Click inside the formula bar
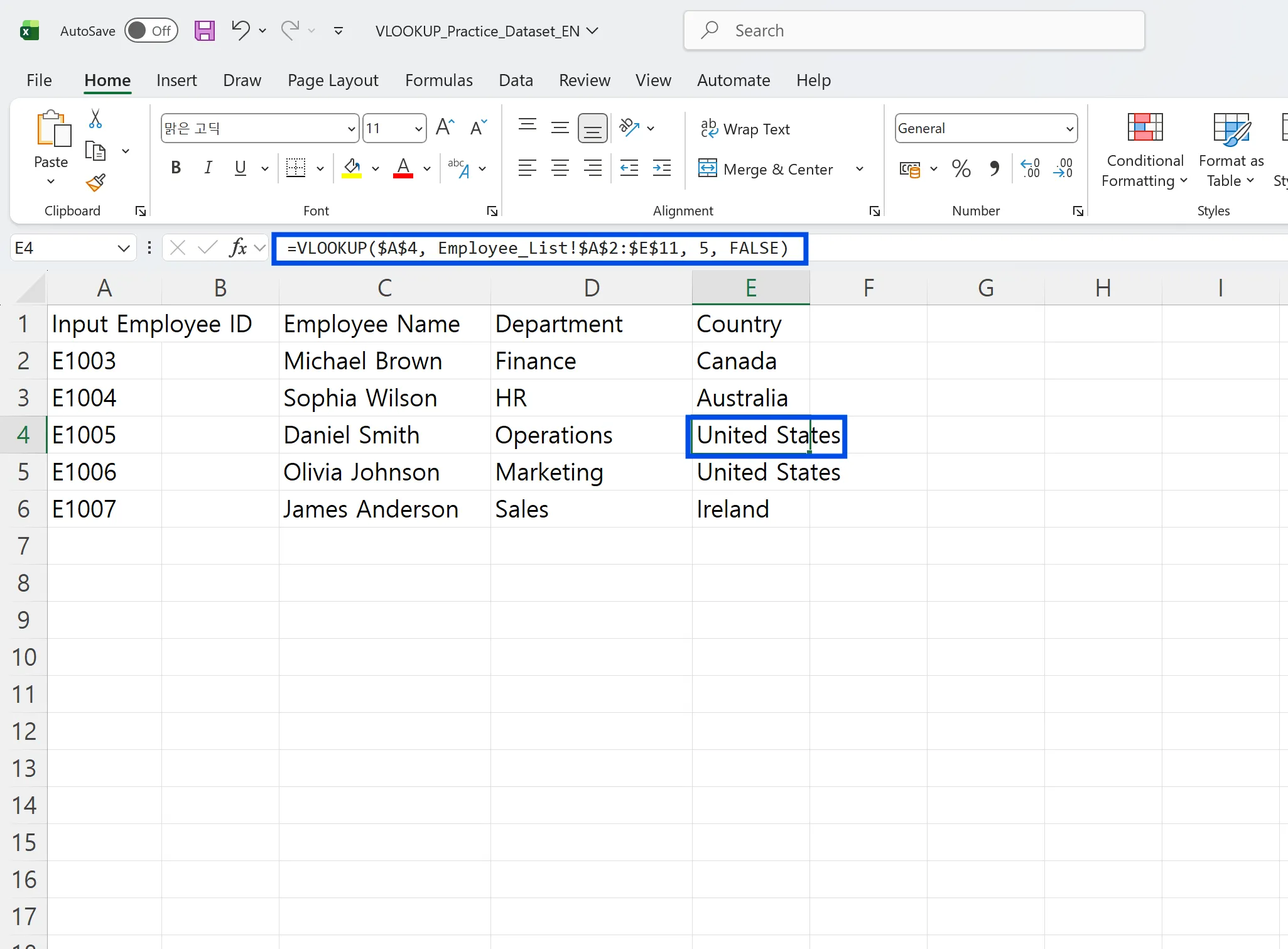Image resolution: width=1288 pixels, height=949 pixels. [x=539, y=247]
